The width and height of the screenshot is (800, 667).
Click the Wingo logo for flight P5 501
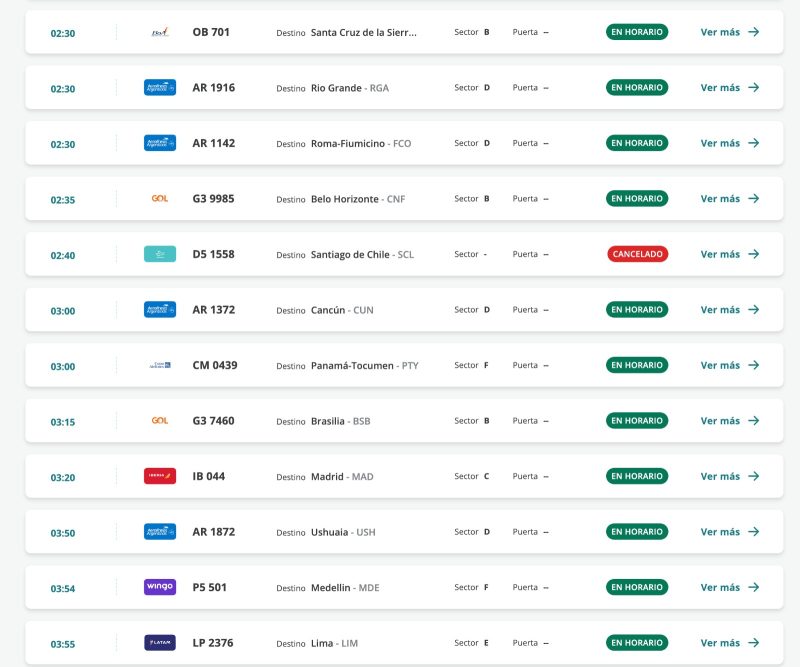159,587
